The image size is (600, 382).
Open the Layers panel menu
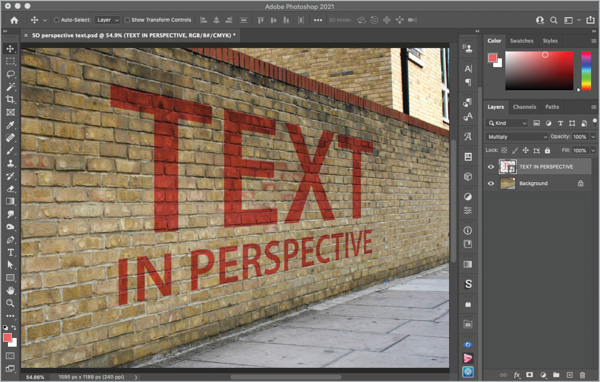(593, 107)
